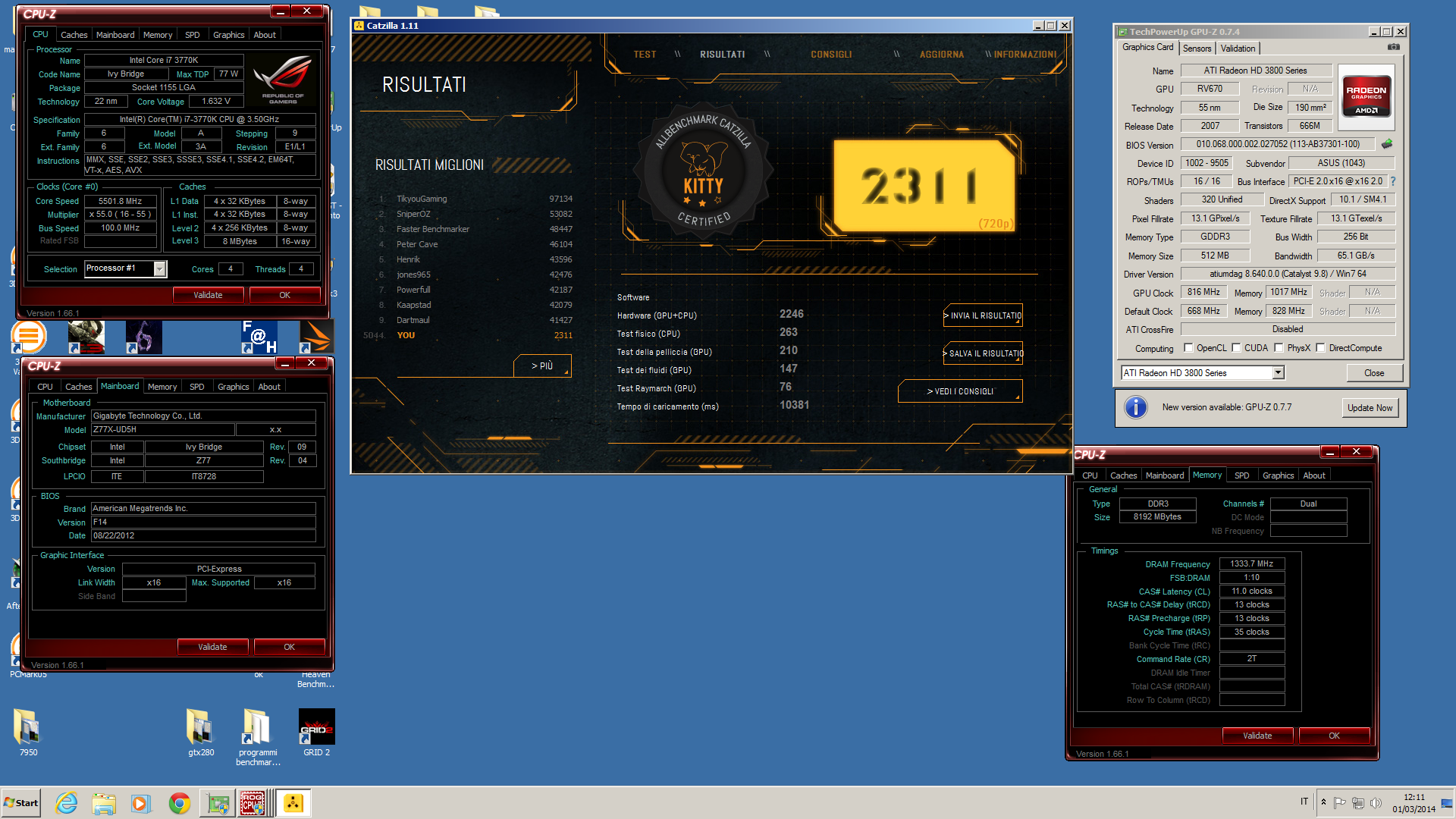Viewport: 1456px width, 819px height.
Task: Click the Show Desktop tray button
Action: (1448, 803)
